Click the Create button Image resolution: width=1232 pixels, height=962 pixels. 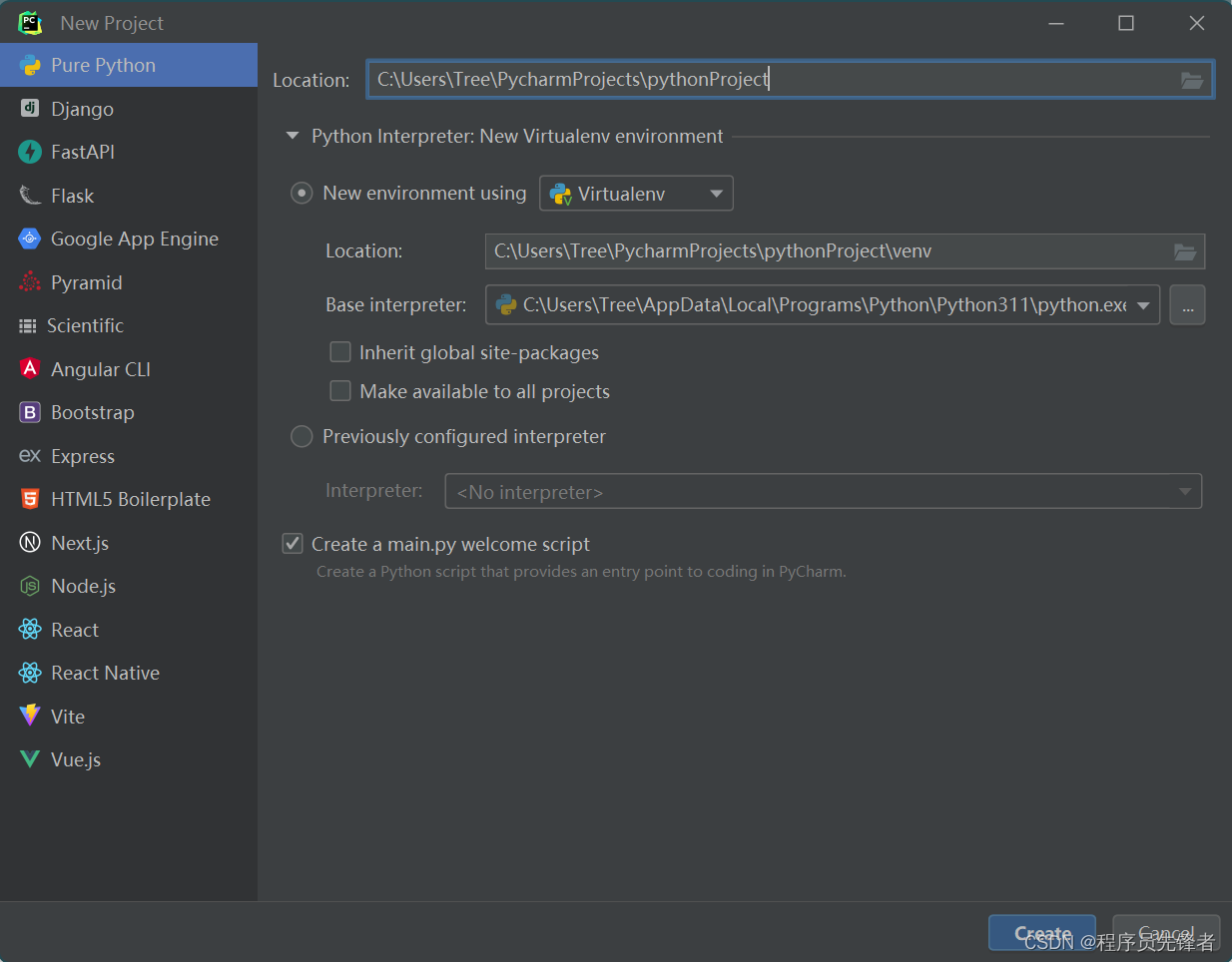(x=1042, y=933)
